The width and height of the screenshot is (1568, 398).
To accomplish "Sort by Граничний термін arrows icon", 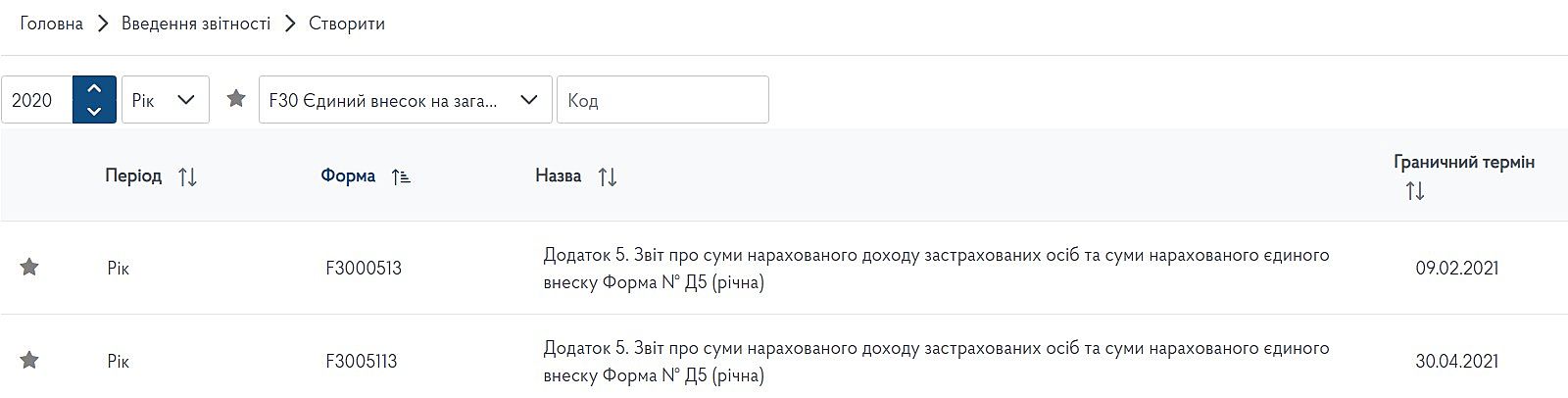I will 1414,191.
